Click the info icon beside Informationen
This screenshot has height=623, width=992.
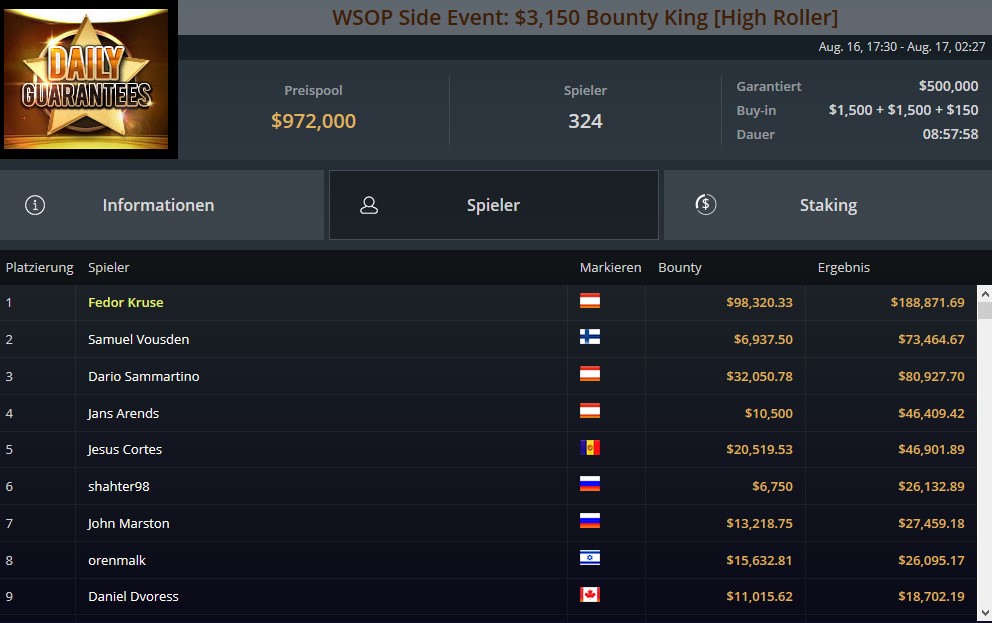pyautogui.click(x=35, y=205)
